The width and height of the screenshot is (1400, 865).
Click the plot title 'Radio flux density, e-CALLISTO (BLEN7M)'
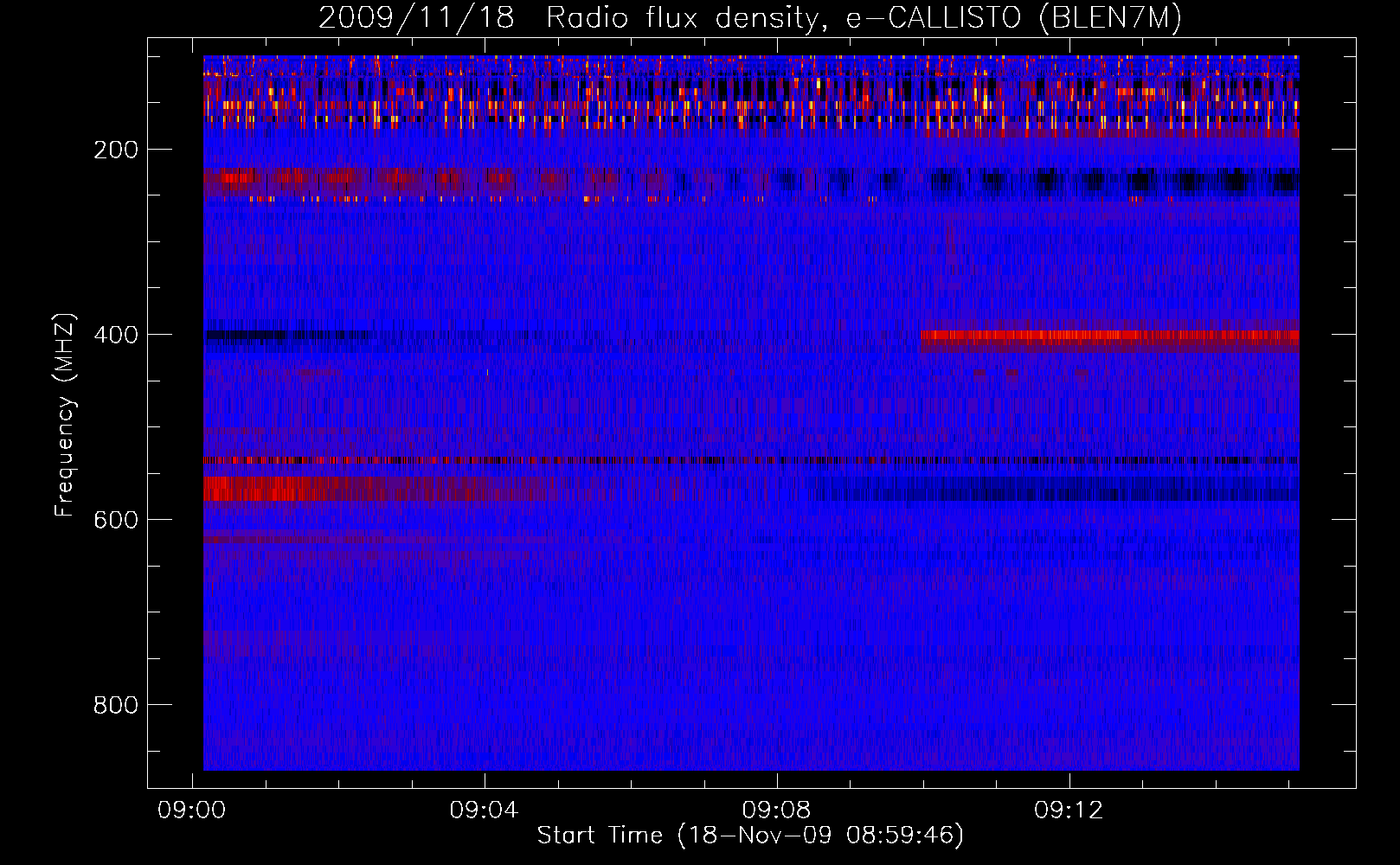tap(864, 18)
